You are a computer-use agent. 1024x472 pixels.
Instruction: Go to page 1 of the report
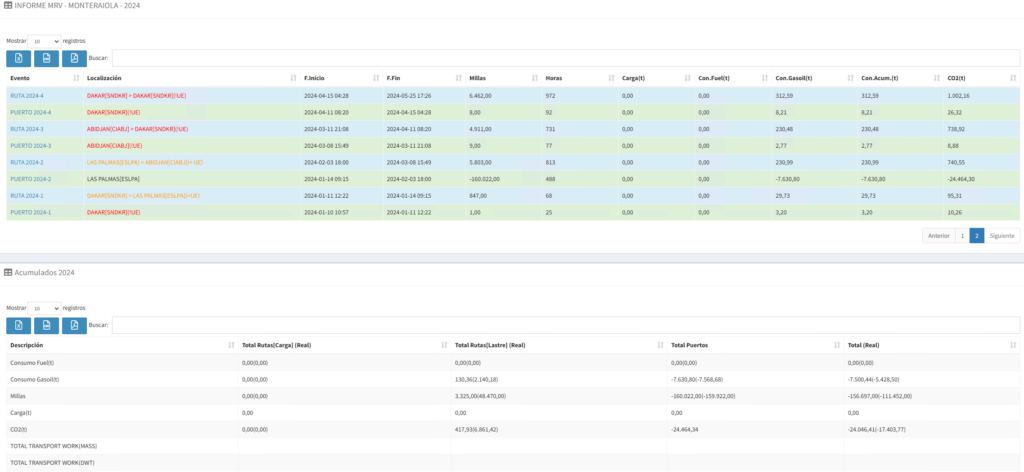[x=961, y=236]
